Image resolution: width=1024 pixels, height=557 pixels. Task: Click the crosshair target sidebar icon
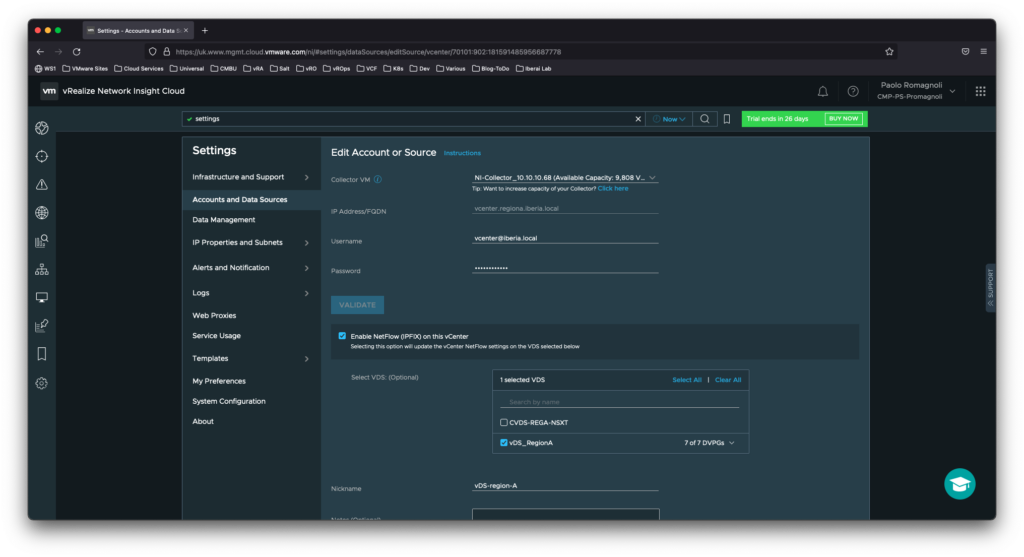click(x=42, y=156)
